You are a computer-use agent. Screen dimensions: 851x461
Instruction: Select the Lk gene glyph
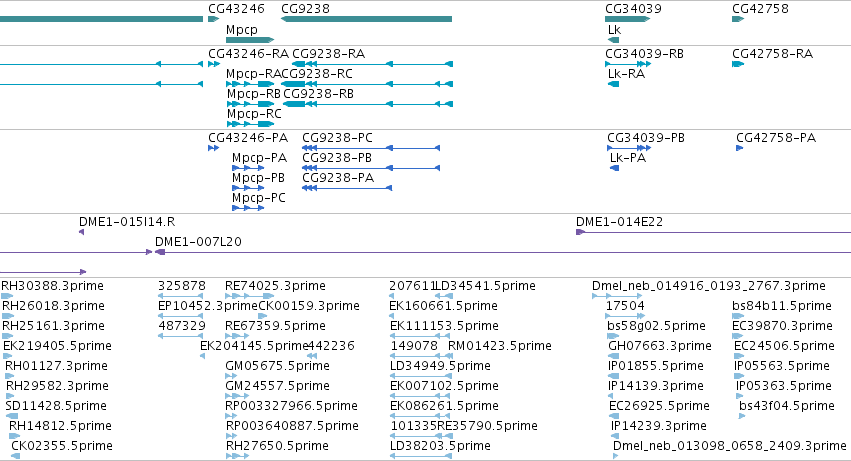pyautogui.click(x=613, y=40)
